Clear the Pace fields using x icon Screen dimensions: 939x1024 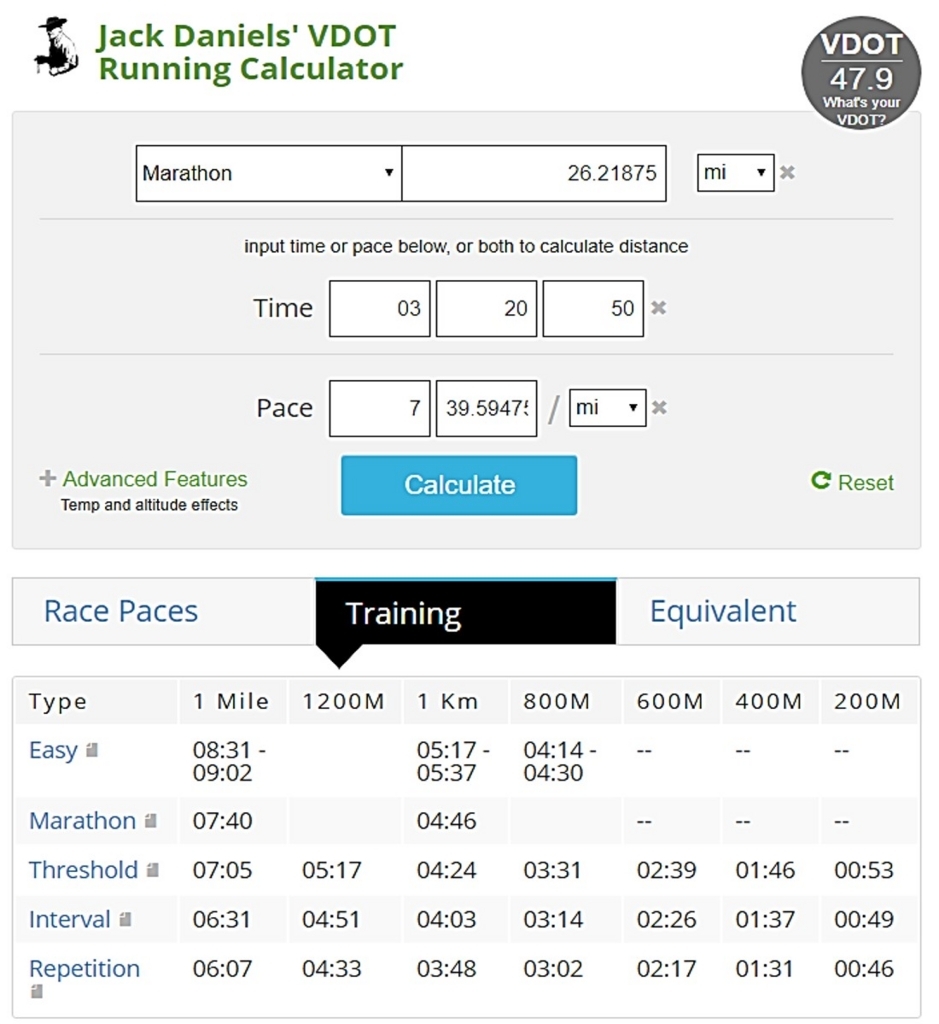click(659, 408)
